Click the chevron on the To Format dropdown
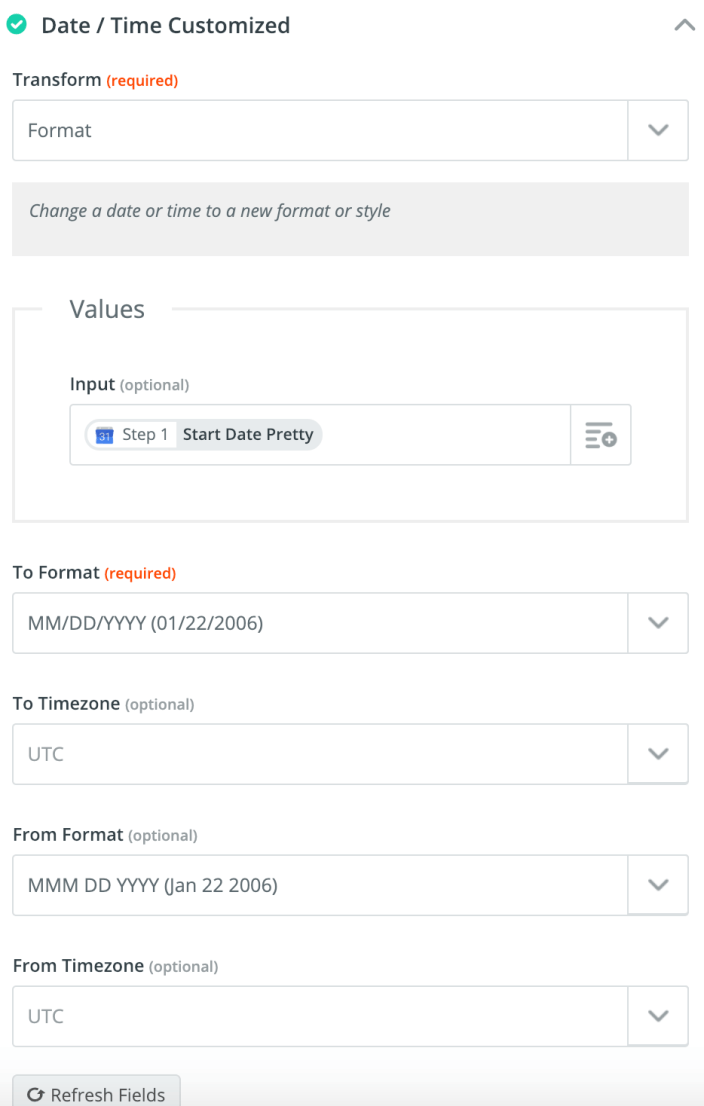Image resolution: width=704 pixels, height=1106 pixels. (x=658, y=622)
